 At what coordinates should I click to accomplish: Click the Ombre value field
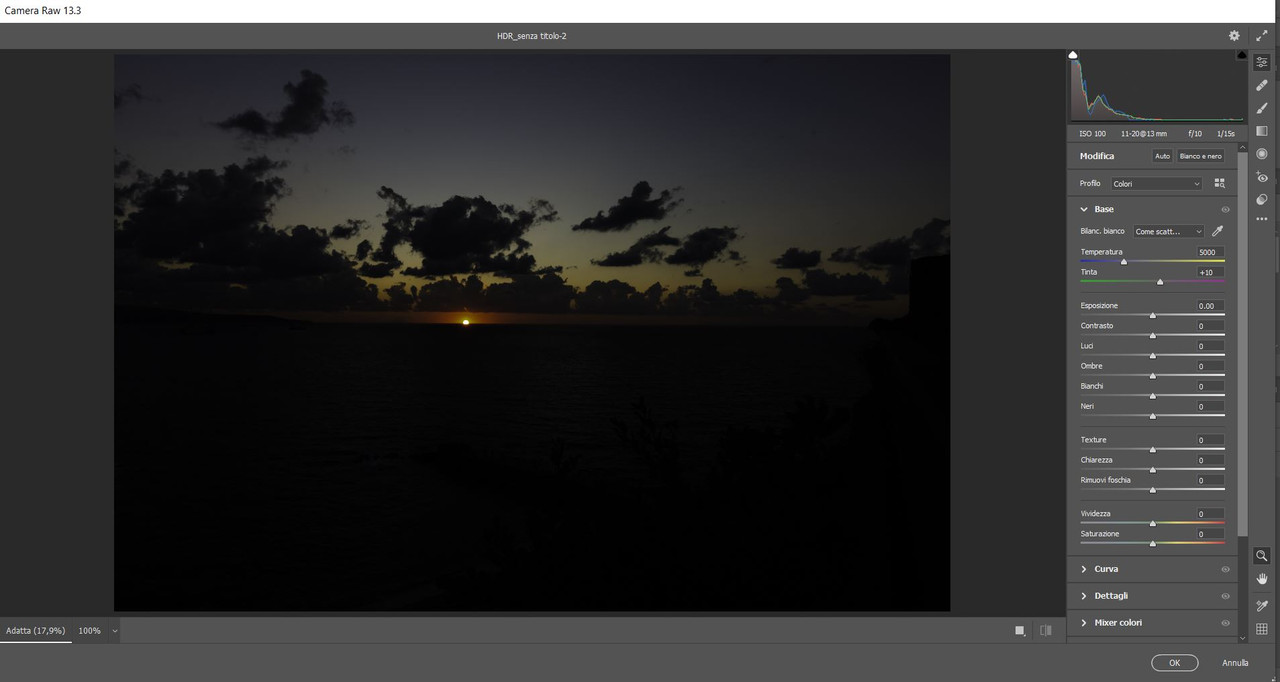(x=1208, y=366)
